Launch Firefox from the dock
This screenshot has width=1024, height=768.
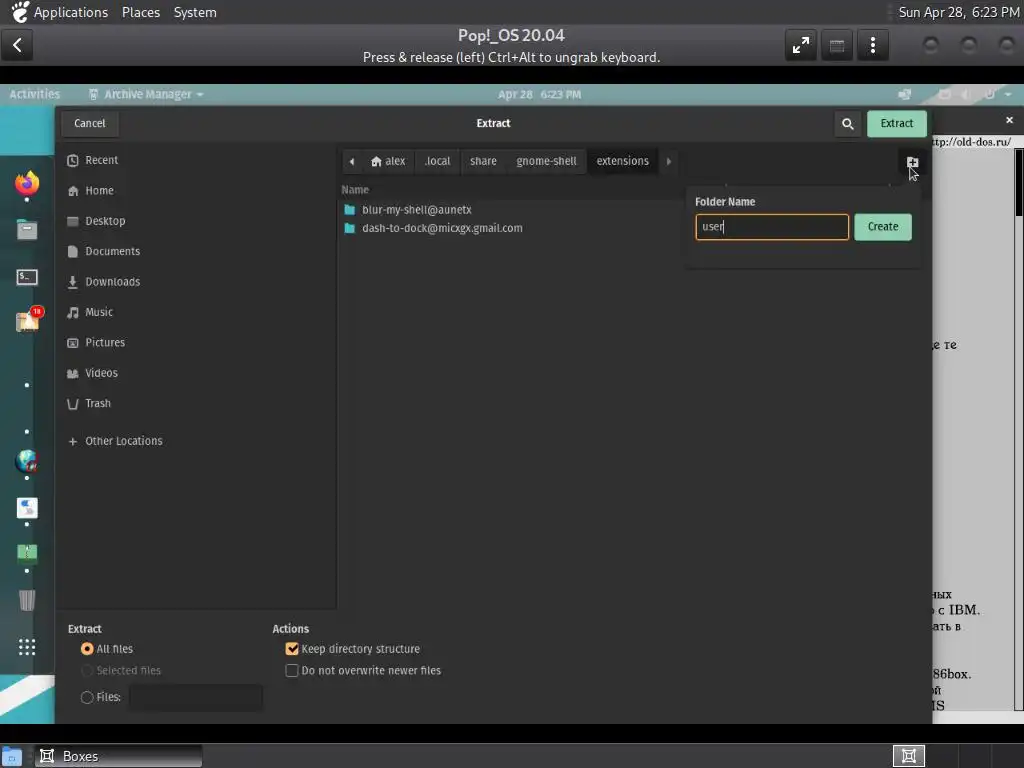(27, 184)
